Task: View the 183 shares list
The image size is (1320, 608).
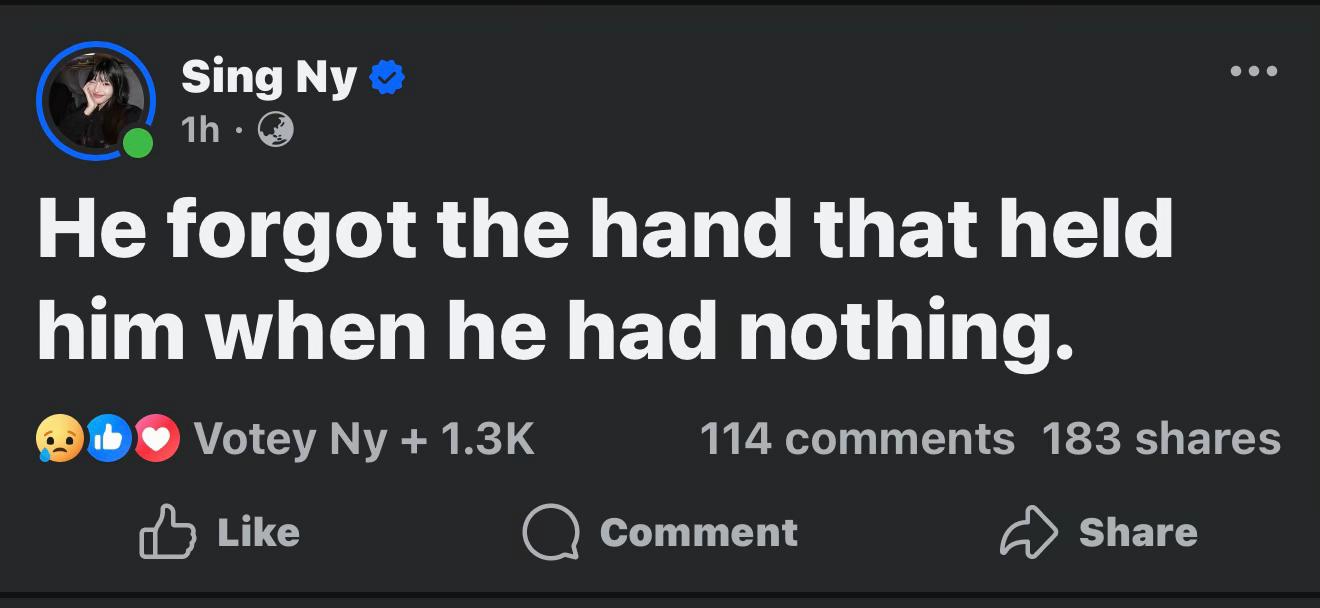Action: point(1161,439)
